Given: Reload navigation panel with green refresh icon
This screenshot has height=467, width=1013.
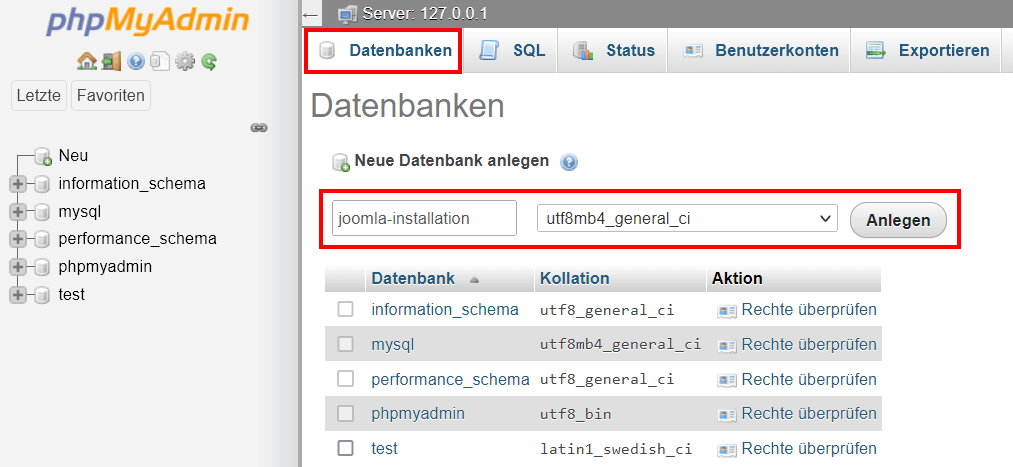Looking at the screenshot, I should coord(209,61).
